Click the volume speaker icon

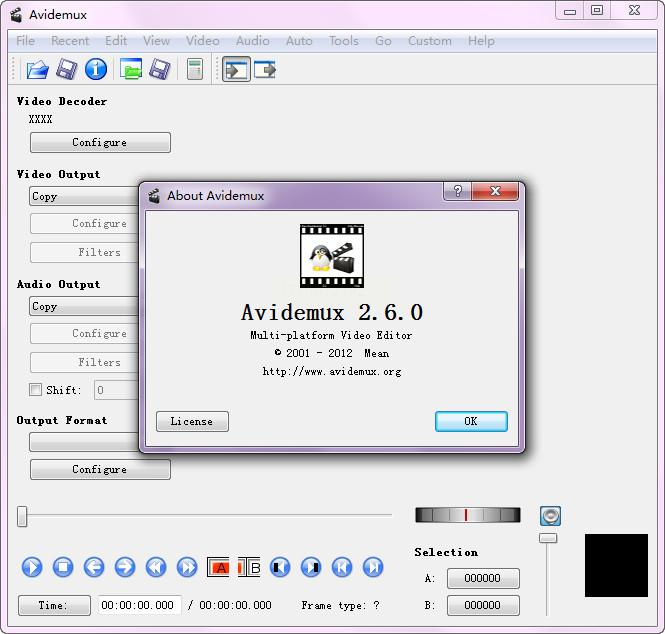click(x=550, y=516)
